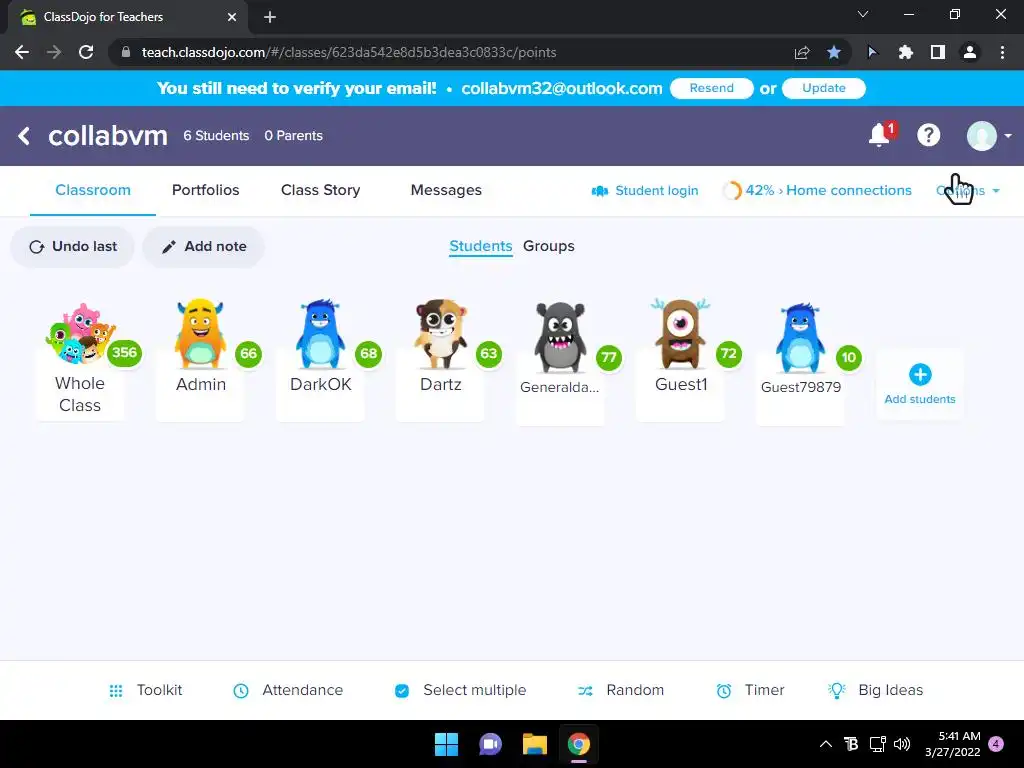The width and height of the screenshot is (1024, 768).
Task: Click the Generalda... gray monster avatar
Action: (x=560, y=337)
